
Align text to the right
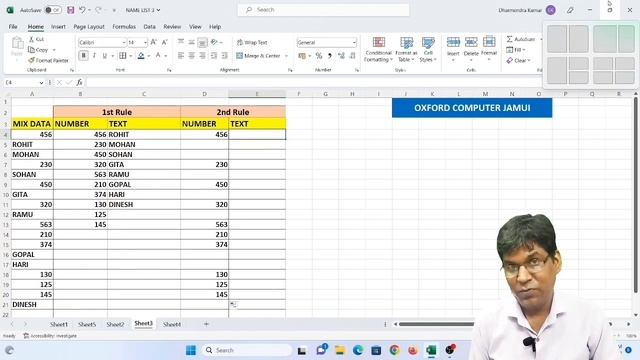(202, 56)
